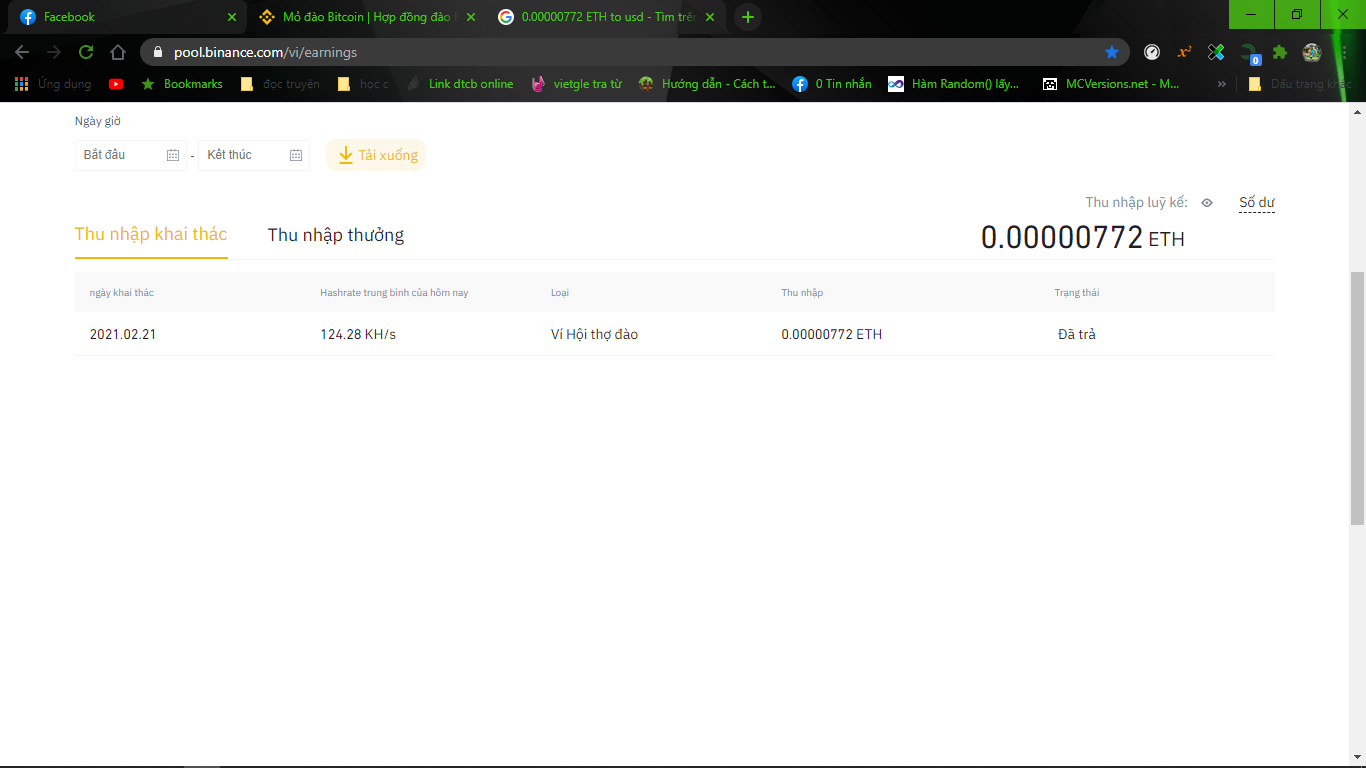Click the Kết thúc end date field
This screenshot has height=768, width=1366.
point(254,155)
